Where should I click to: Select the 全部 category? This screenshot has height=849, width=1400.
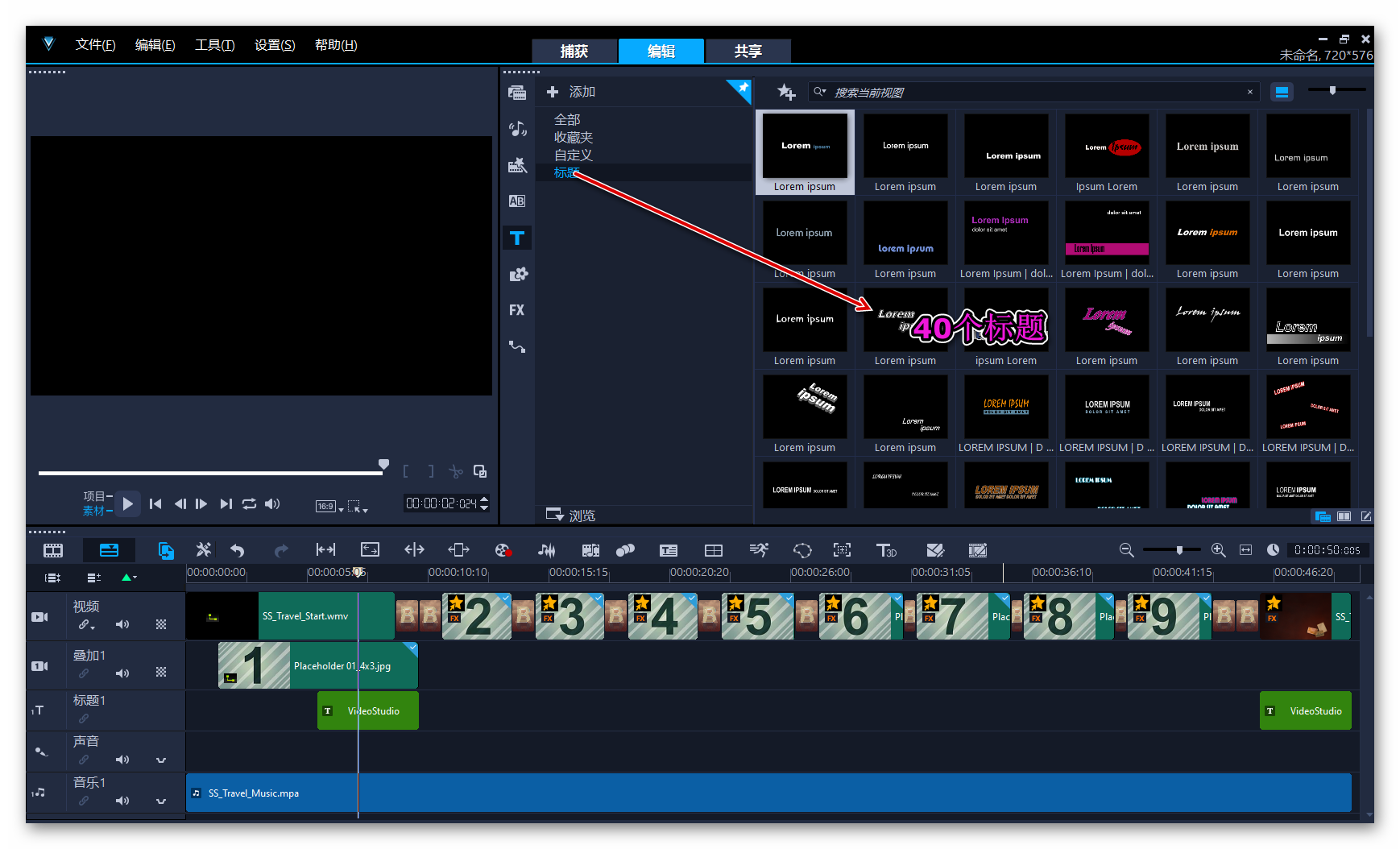click(567, 119)
